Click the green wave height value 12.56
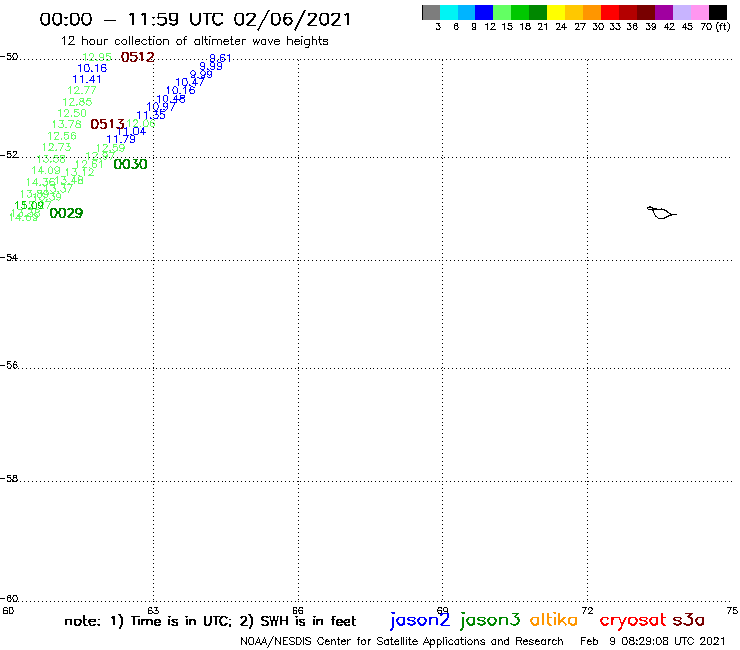This screenshot has height=650, width=740. pyautogui.click(x=62, y=136)
